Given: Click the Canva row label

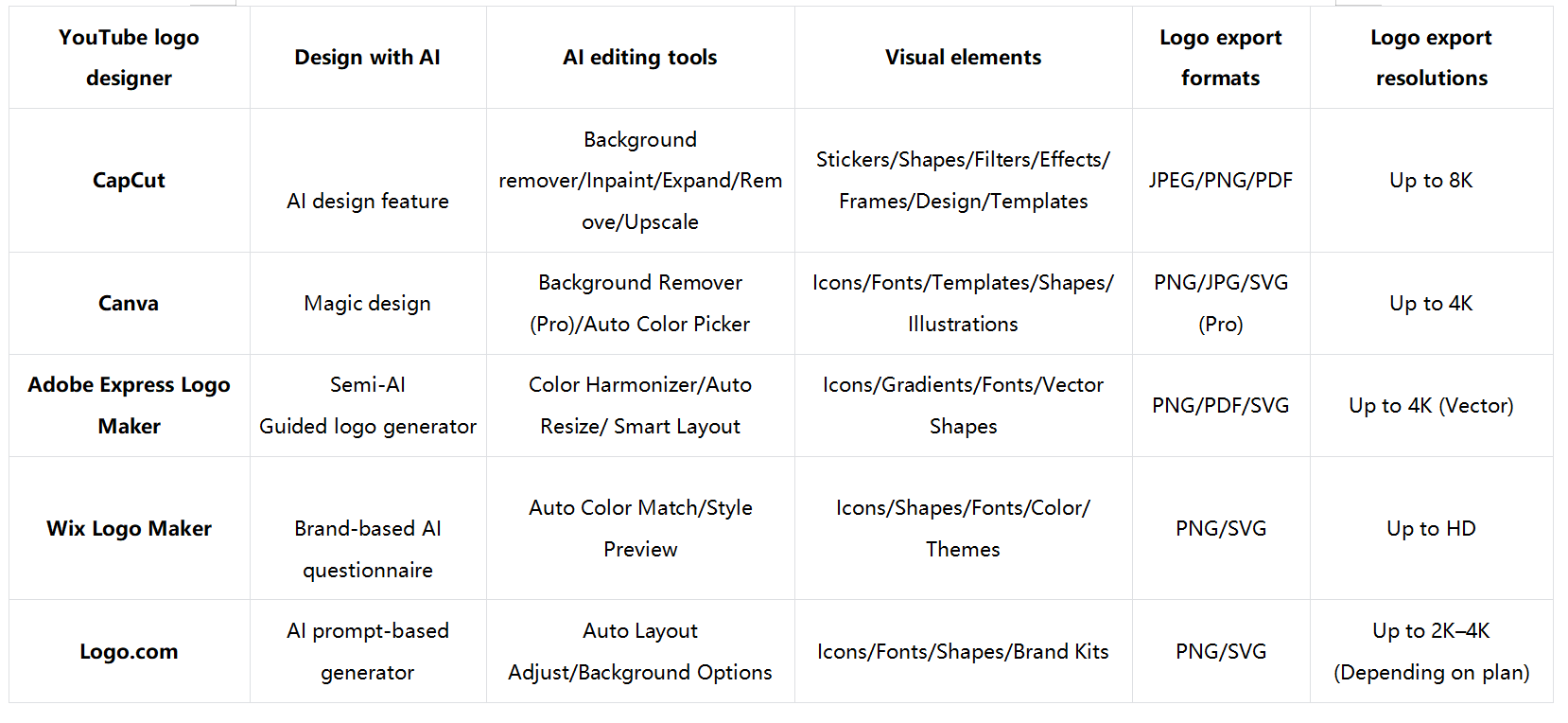Looking at the screenshot, I should point(129,304).
